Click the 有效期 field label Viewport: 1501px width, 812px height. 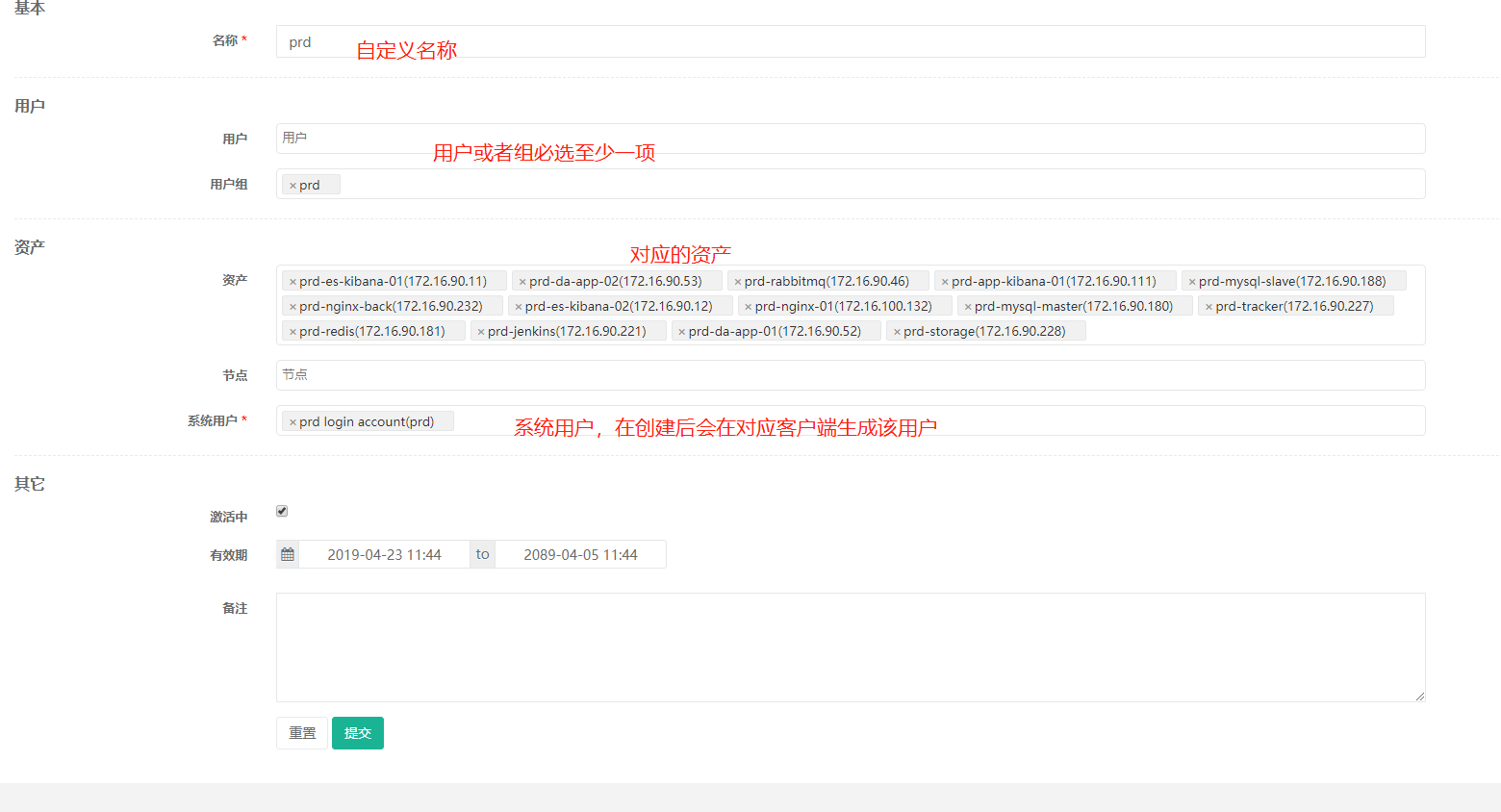coord(229,555)
